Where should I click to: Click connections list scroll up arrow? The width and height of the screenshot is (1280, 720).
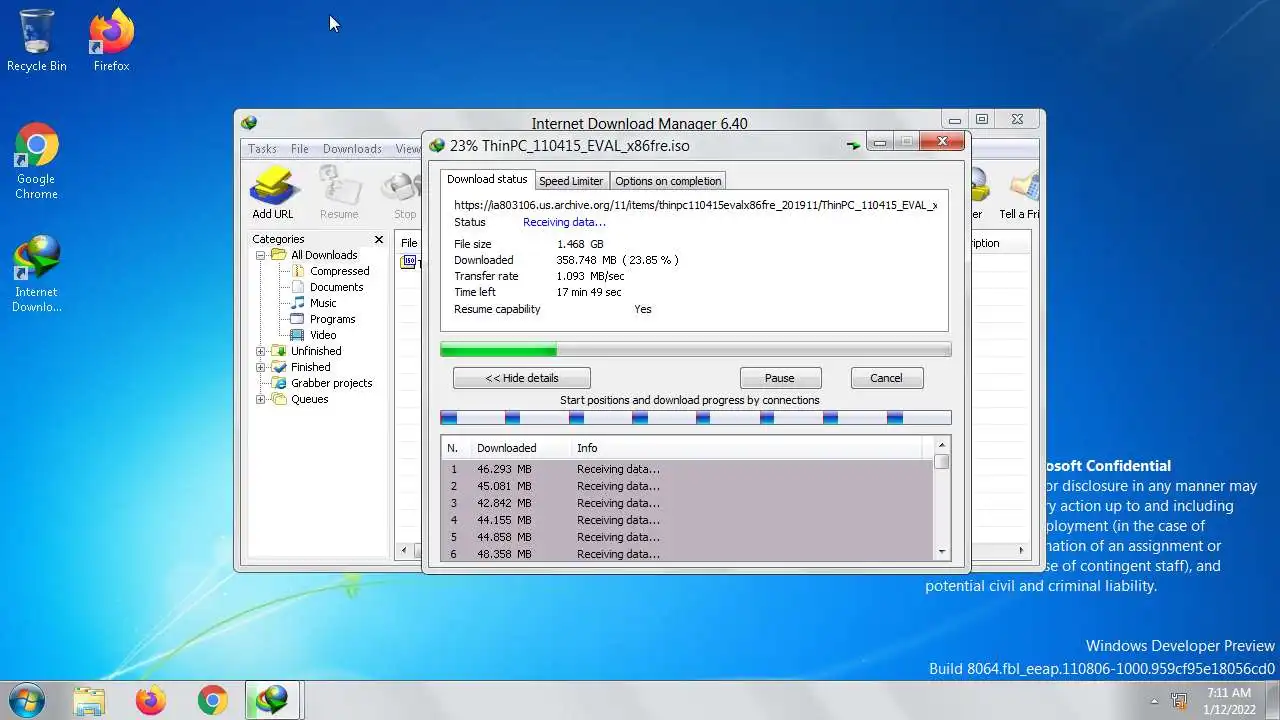pyautogui.click(x=941, y=445)
